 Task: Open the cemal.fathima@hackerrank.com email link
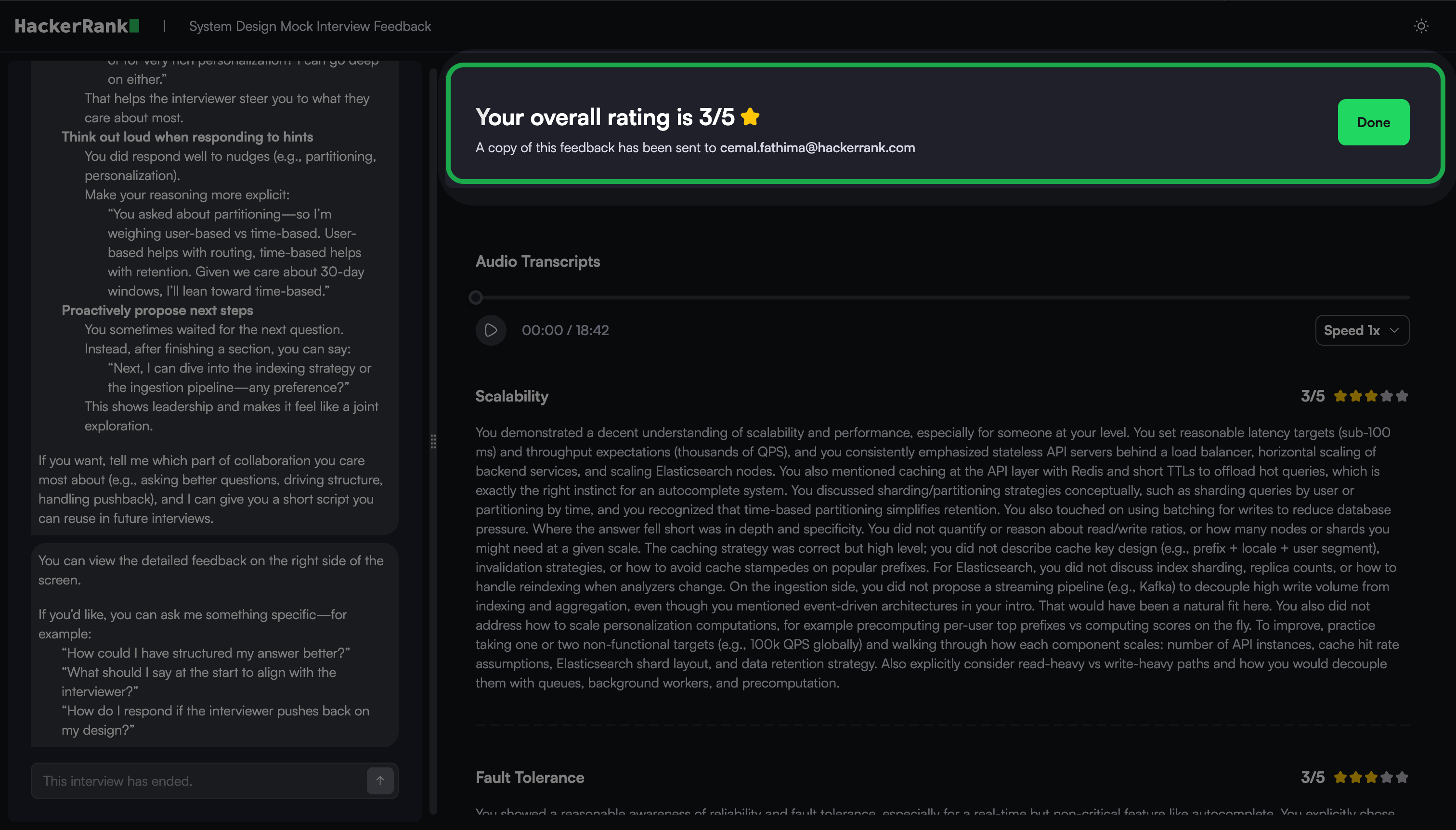point(817,148)
